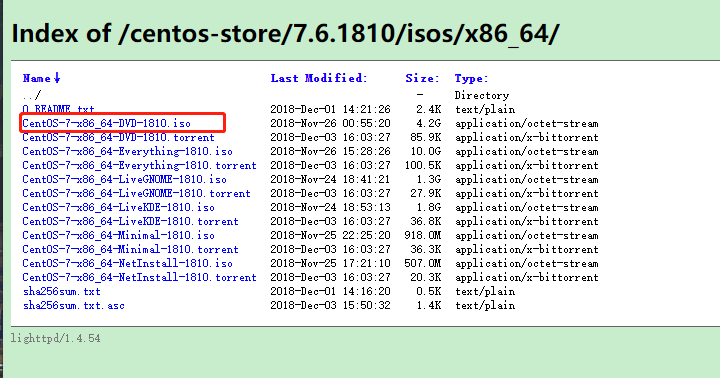Click the 36.8K size of LiveKDE torrent
Viewport: 720px width, 378px height.
click(426, 221)
